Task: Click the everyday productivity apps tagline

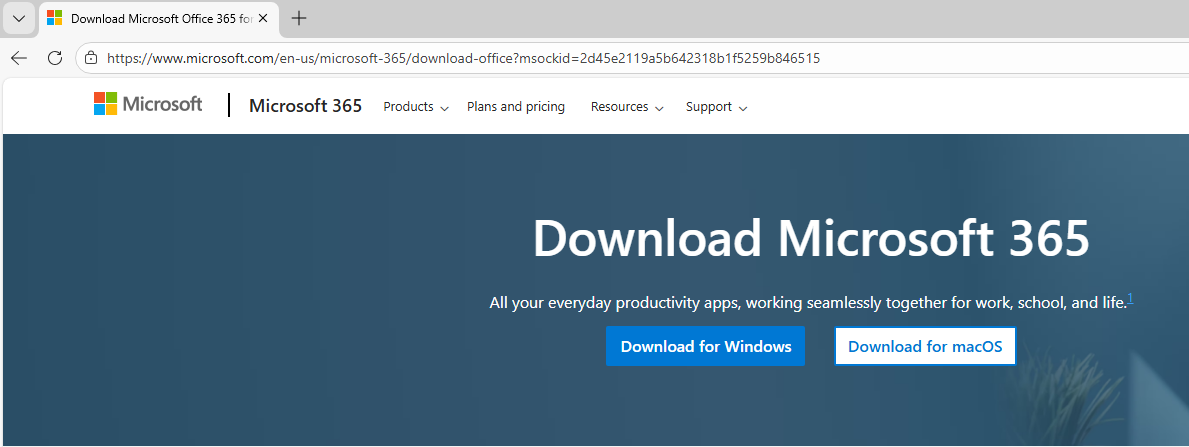Action: pos(808,303)
